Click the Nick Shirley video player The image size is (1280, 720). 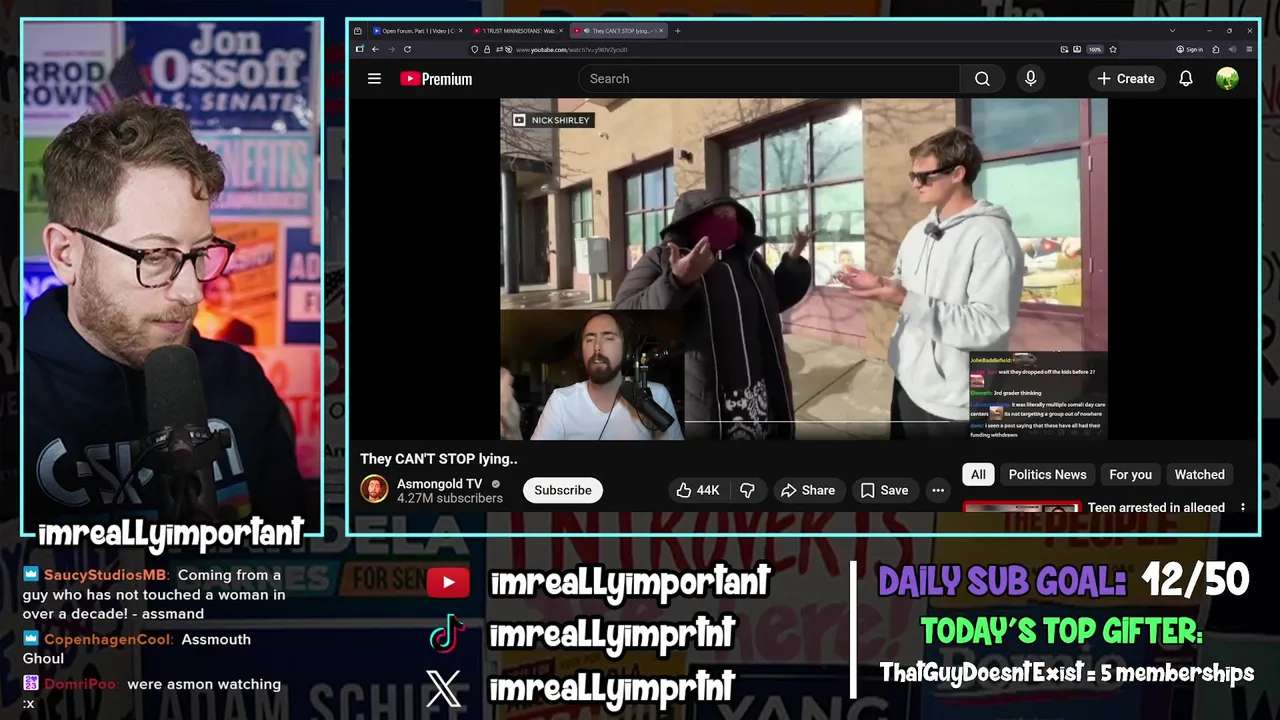803,269
